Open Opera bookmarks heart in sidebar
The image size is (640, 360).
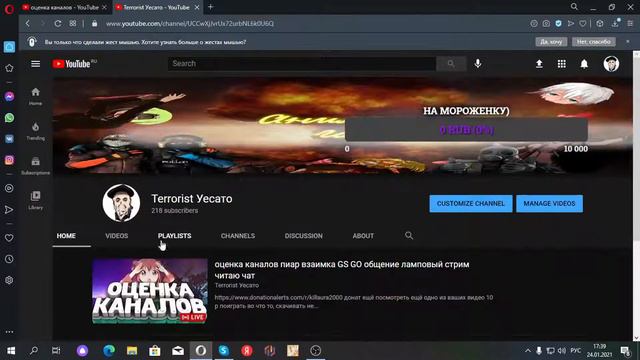pyautogui.click(x=9, y=238)
